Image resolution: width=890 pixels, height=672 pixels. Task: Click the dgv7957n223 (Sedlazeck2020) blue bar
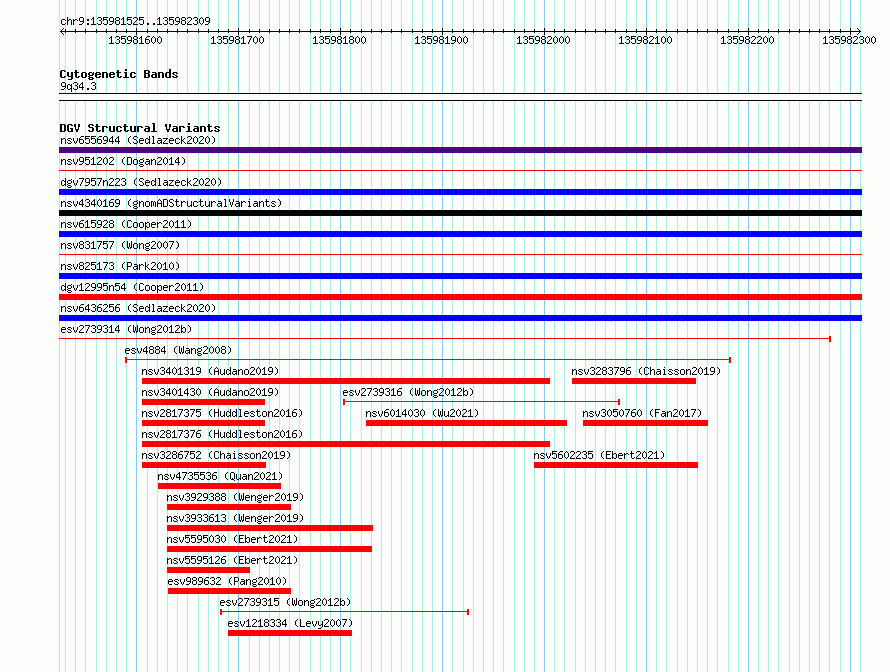pos(460,192)
